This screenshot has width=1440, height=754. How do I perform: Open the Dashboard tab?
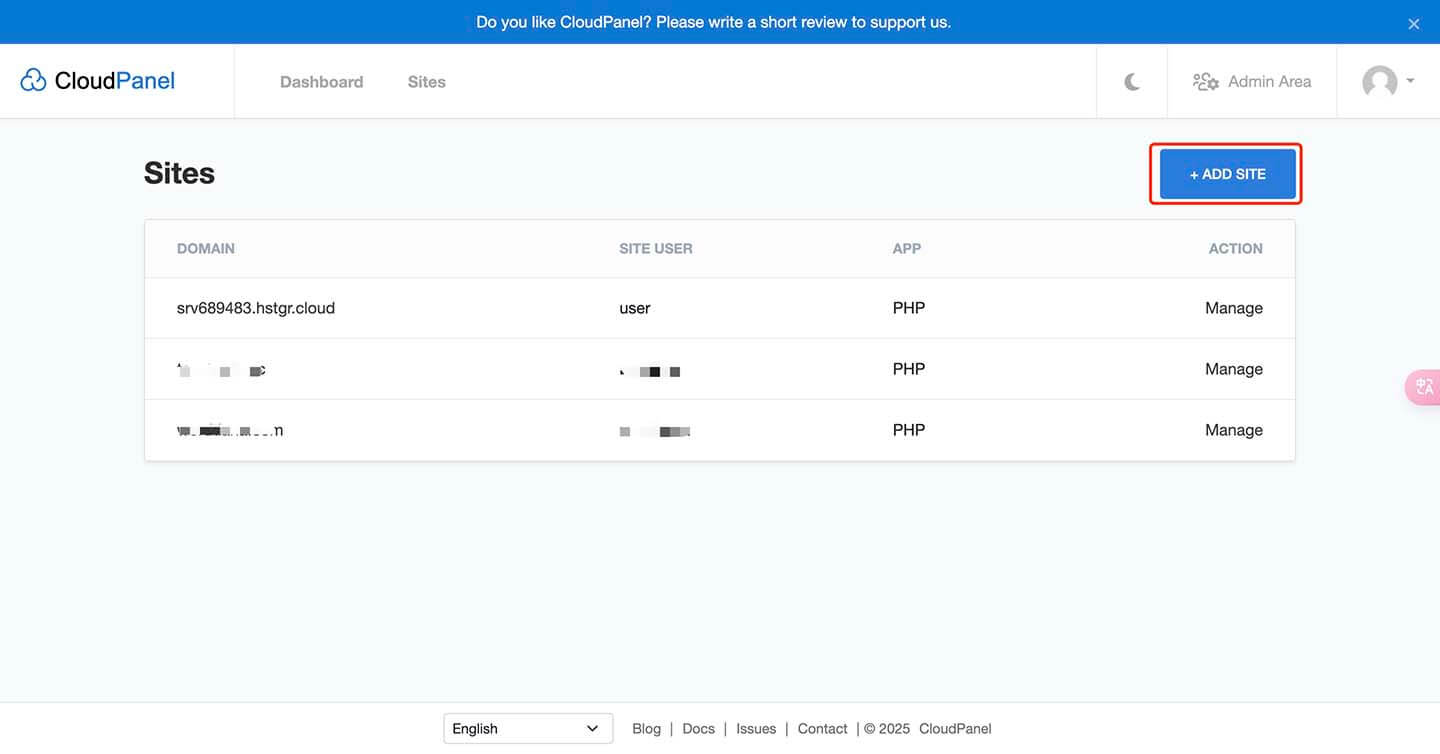tap(321, 82)
